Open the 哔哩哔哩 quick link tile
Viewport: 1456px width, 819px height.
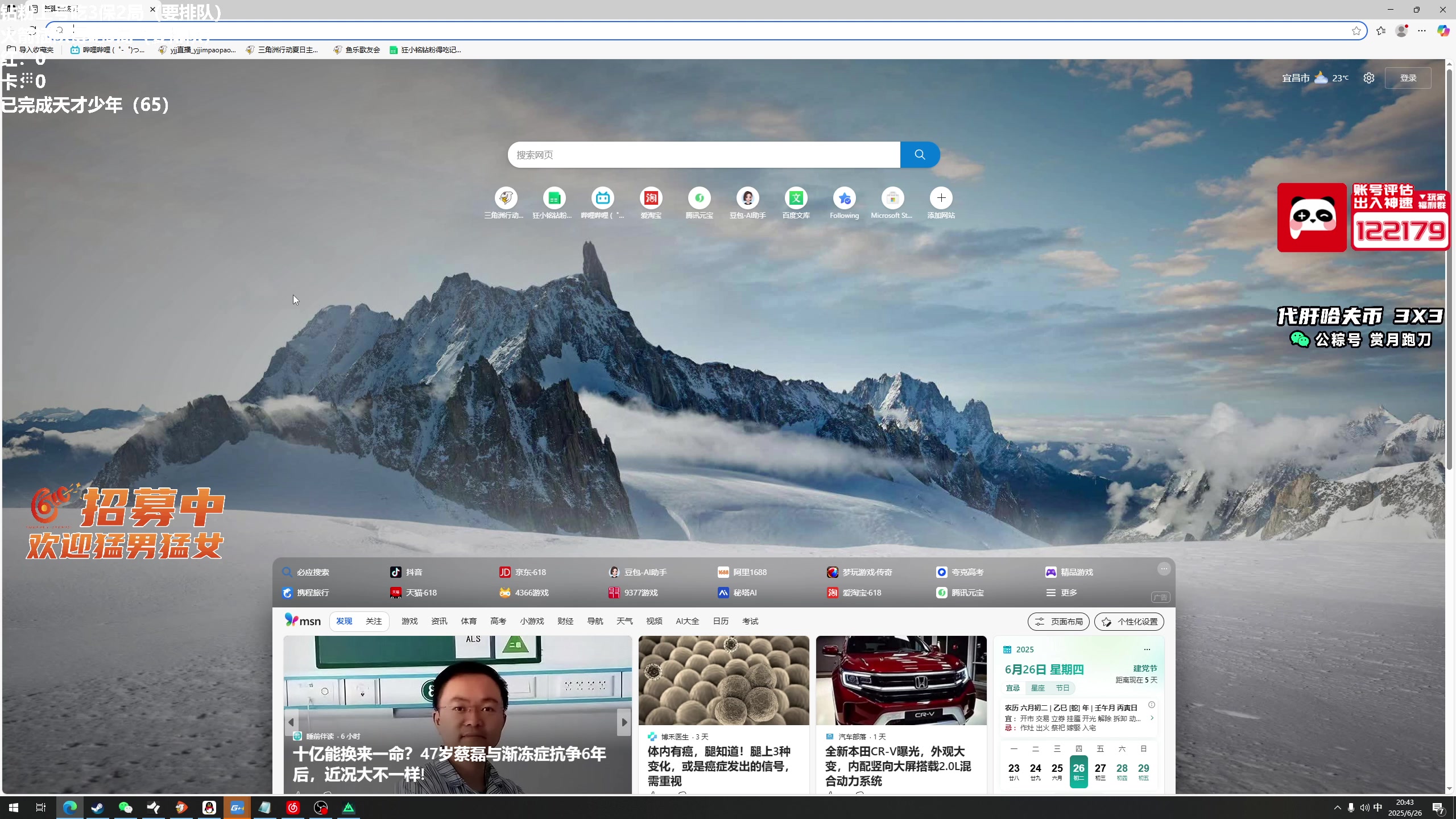click(x=602, y=203)
